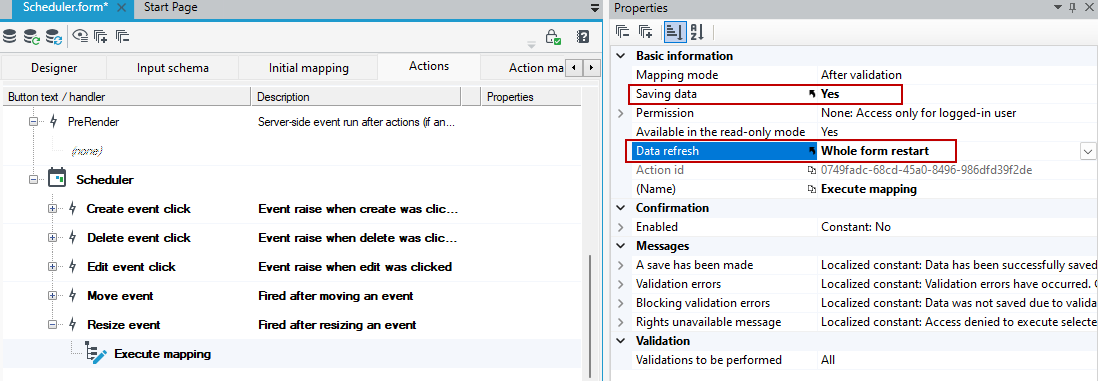
Task: Expand the Edit event click node
Action: tap(52, 267)
